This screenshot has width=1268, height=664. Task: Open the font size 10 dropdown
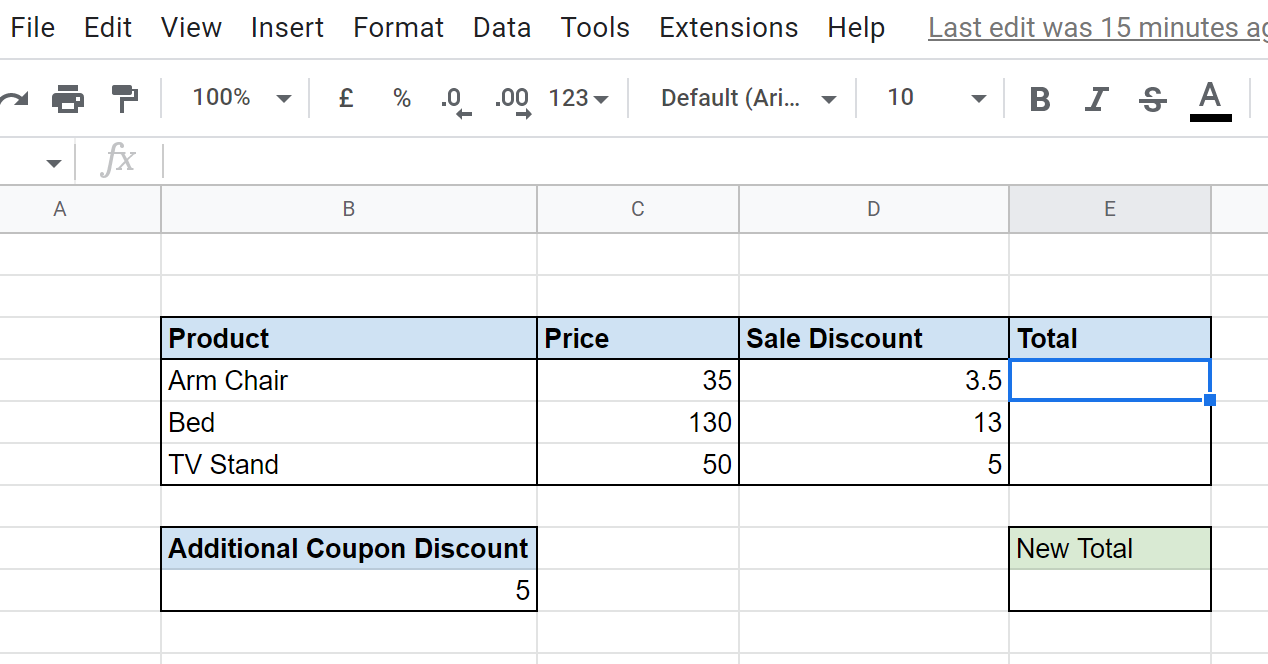[935, 98]
